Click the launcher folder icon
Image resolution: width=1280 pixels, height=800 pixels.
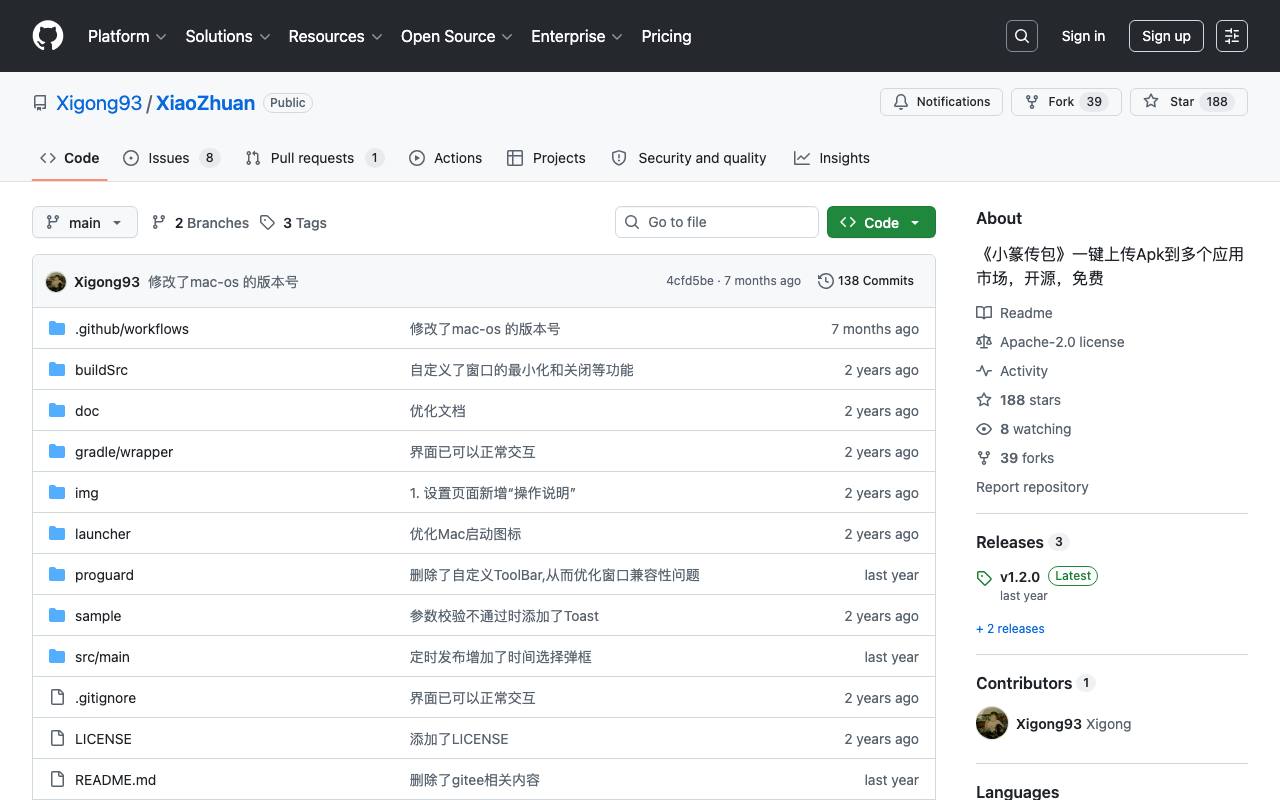coord(57,533)
